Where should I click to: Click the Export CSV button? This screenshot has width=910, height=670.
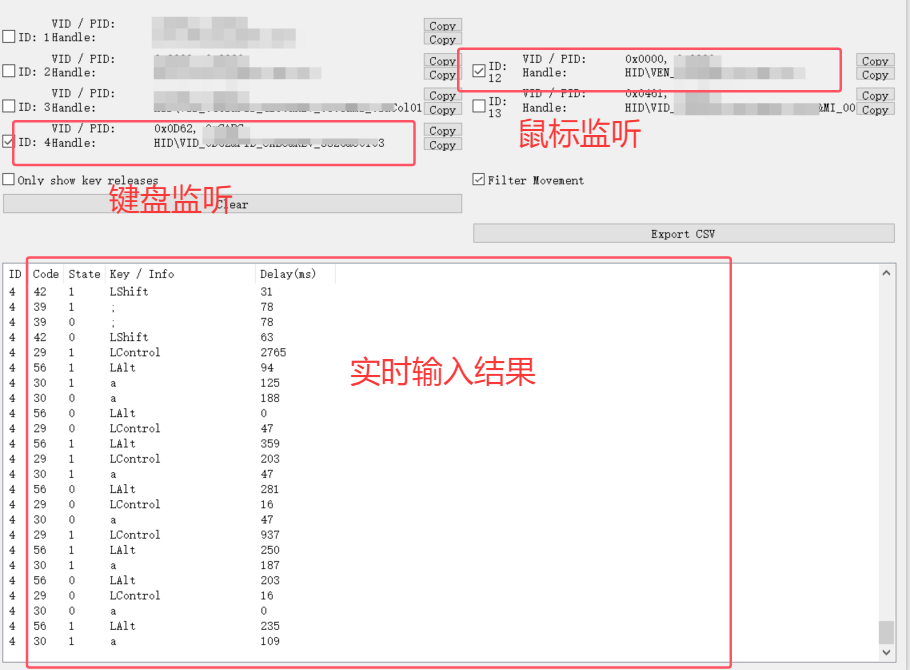[x=684, y=233]
